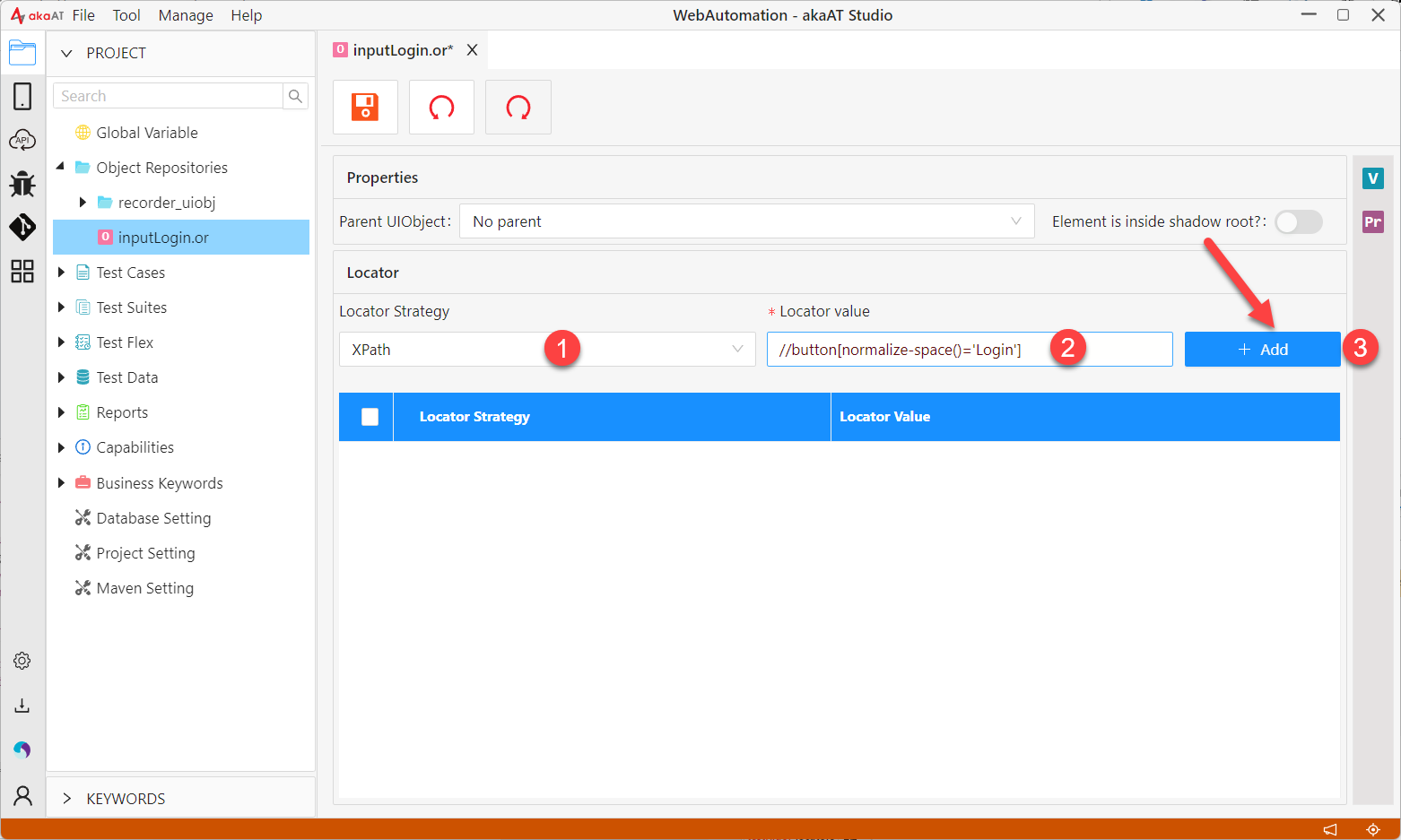Screen dimensions: 1401x840
Task: Select the Test Cases label
Action: pyautogui.click(x=131, y=273)
